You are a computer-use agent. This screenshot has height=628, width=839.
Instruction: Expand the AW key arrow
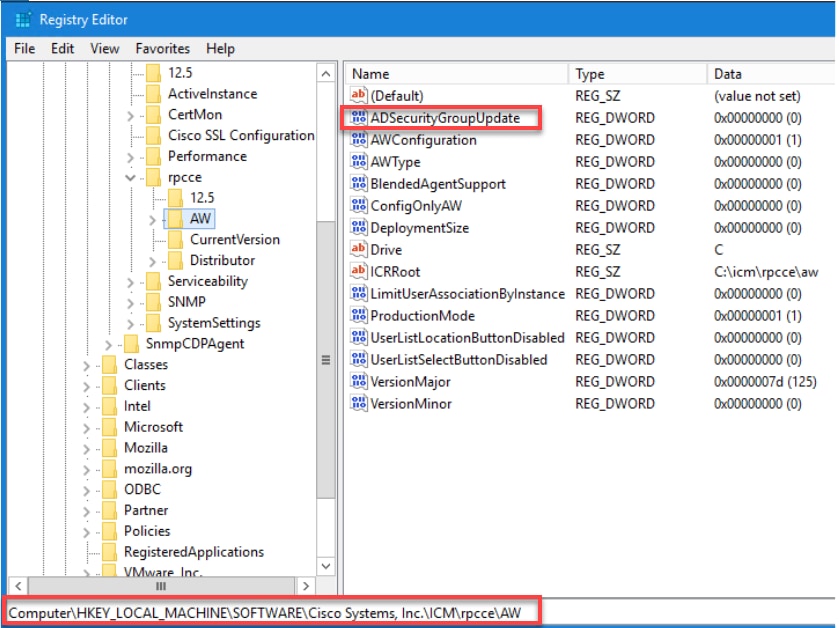(x=152, y=219)
